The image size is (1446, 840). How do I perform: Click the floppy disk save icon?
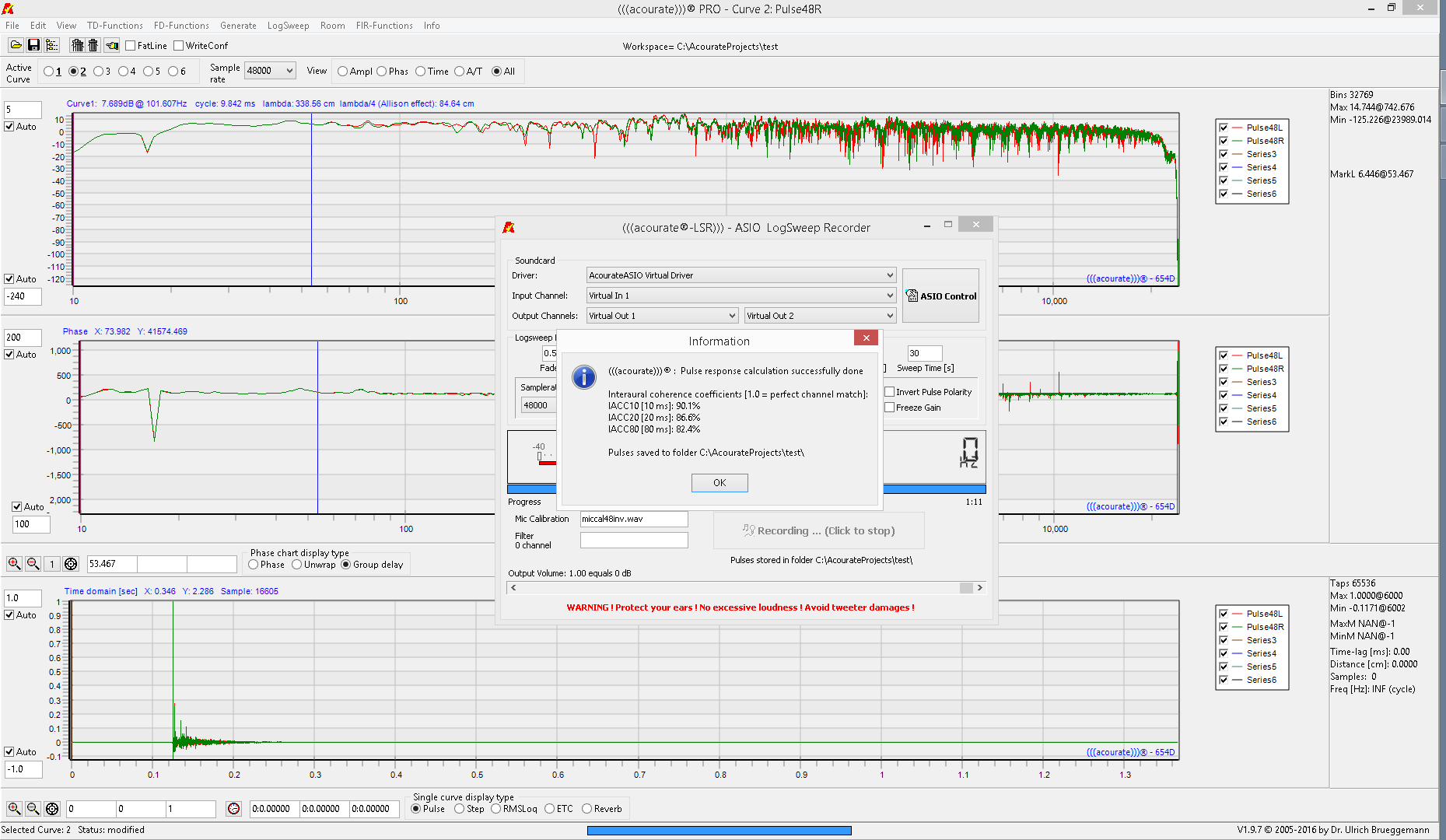(33, 45)
